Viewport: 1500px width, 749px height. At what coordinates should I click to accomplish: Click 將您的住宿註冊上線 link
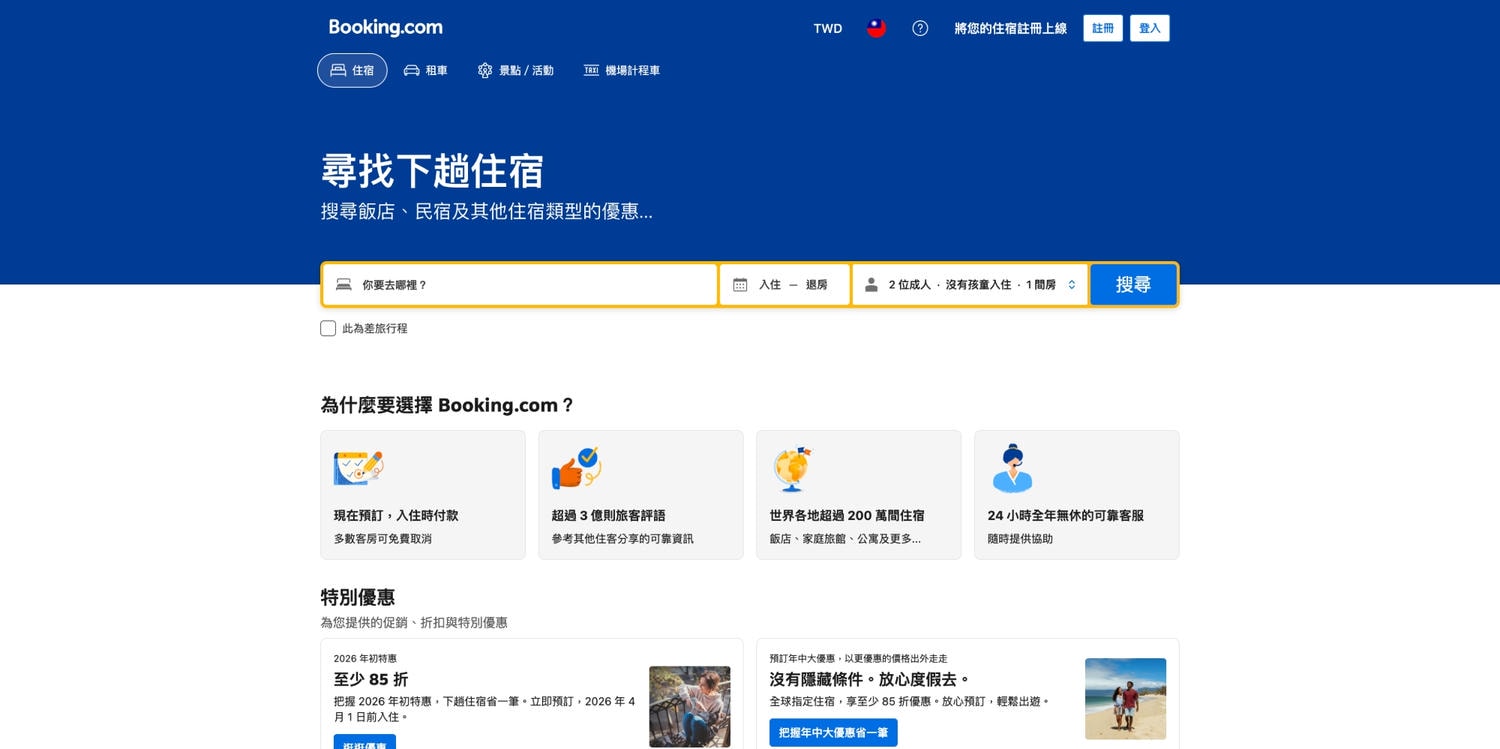pos(1010,28)
